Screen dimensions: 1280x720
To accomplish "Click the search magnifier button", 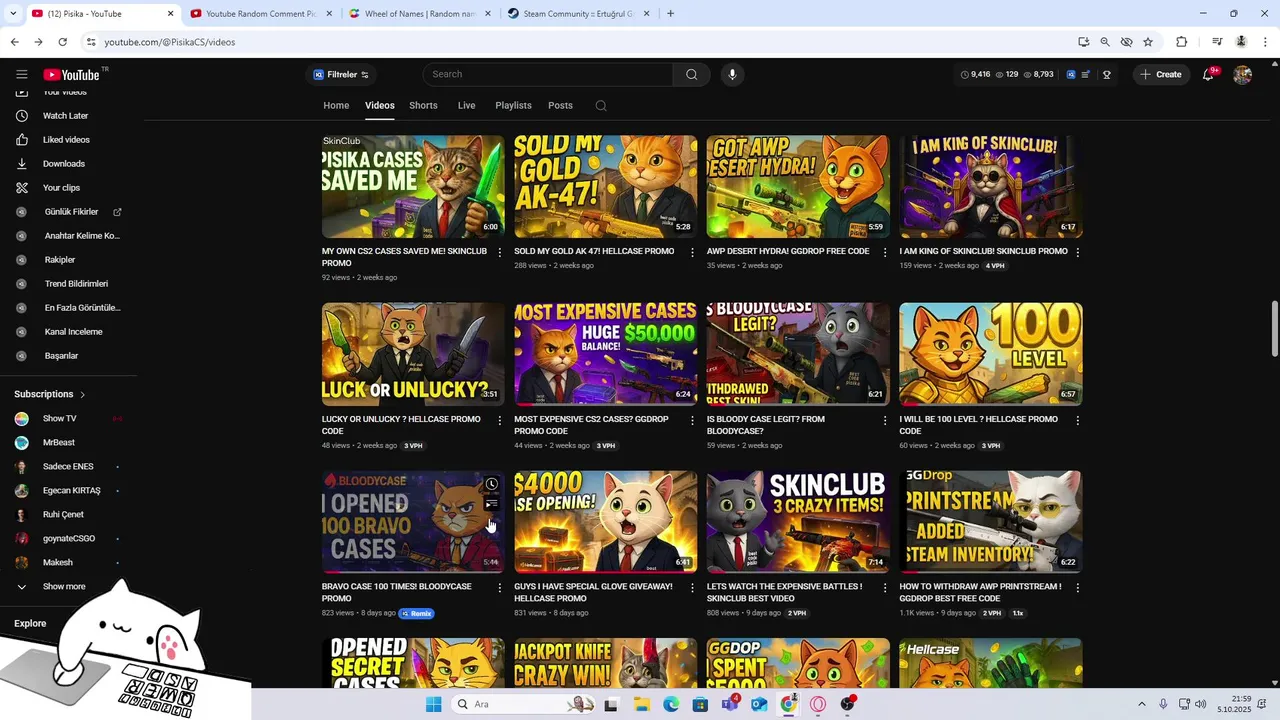I will [x=691, y=74].
